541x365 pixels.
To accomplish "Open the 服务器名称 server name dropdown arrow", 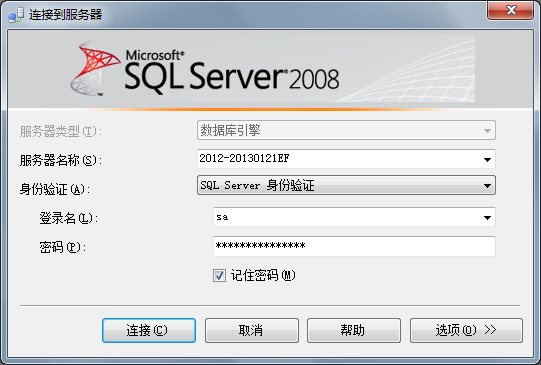I will [487, 159].
